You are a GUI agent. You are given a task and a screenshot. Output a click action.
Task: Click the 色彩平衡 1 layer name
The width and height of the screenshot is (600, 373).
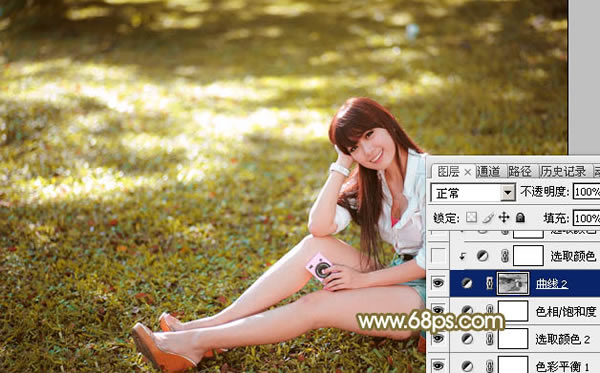click(563, 366)
